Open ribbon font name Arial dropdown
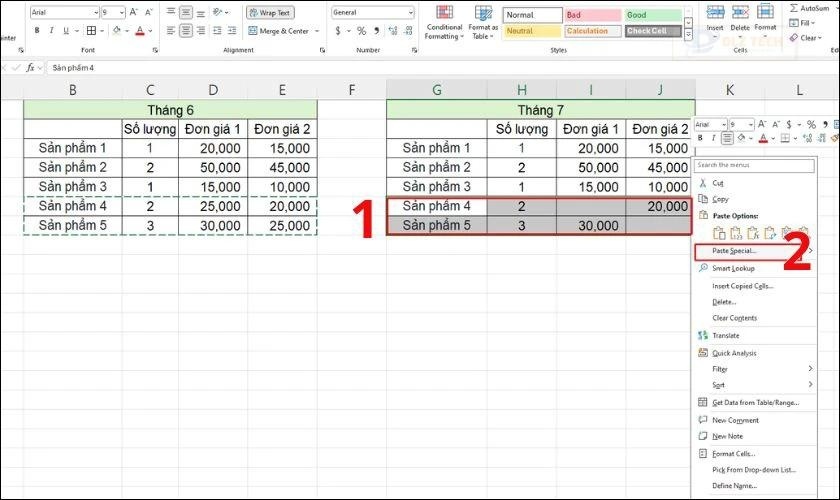Viewport: 840px width, 500px height. pyautogui.click(x=96, y=12)
